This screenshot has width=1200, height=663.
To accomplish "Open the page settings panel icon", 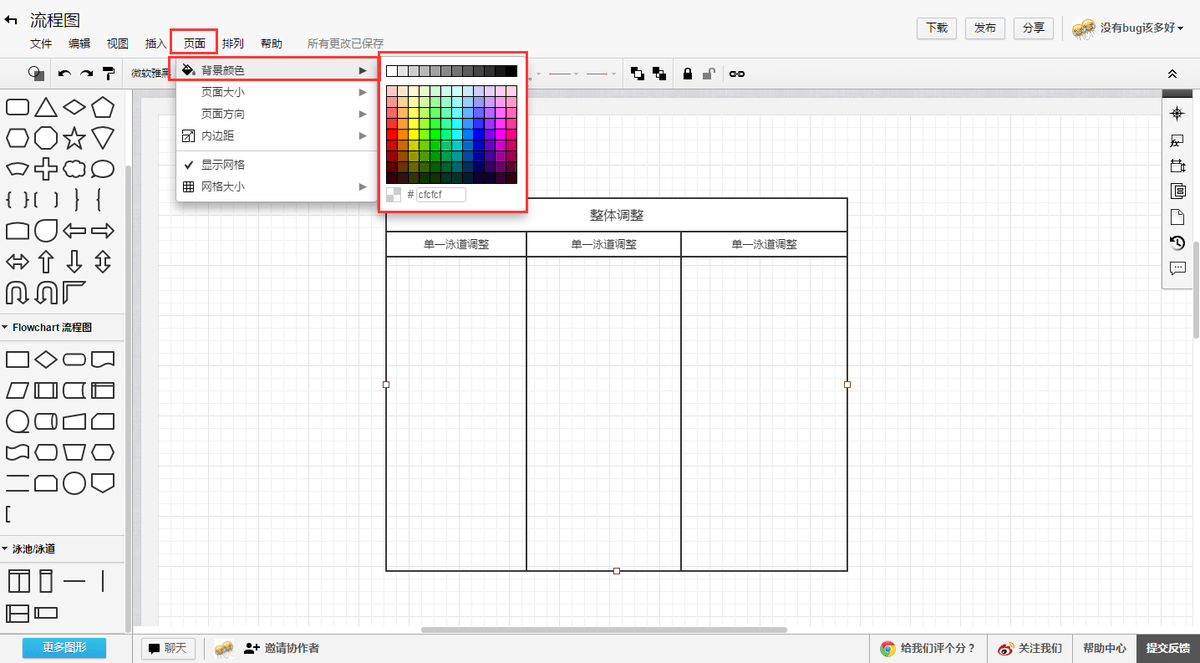I will pos(1177,217).
